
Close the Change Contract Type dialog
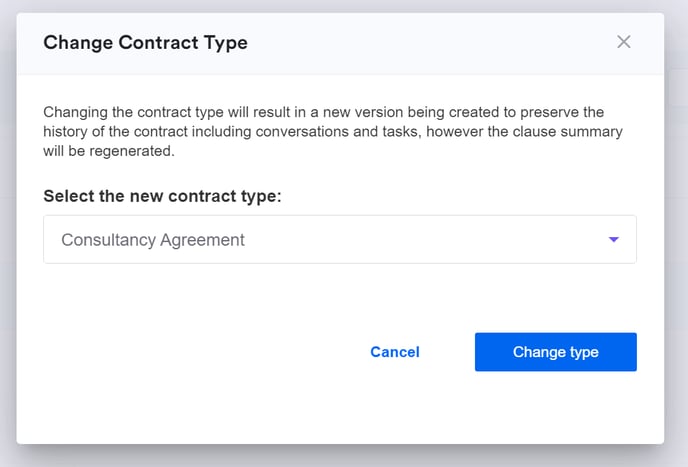(624, 42)
